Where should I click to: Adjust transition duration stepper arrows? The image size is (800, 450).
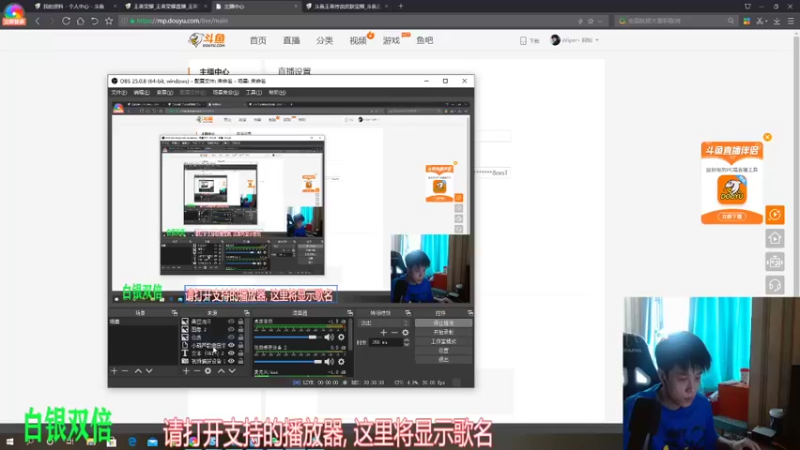(x=406, y=342)
